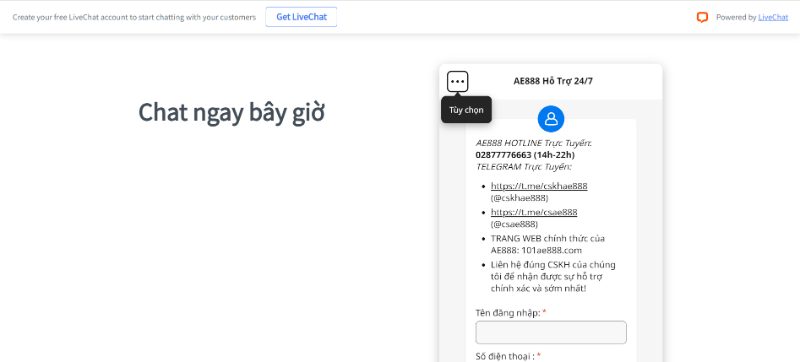Screen dimensions: 800x362
Task: Click the (@cskhae888) handle text
Action: 519,198
